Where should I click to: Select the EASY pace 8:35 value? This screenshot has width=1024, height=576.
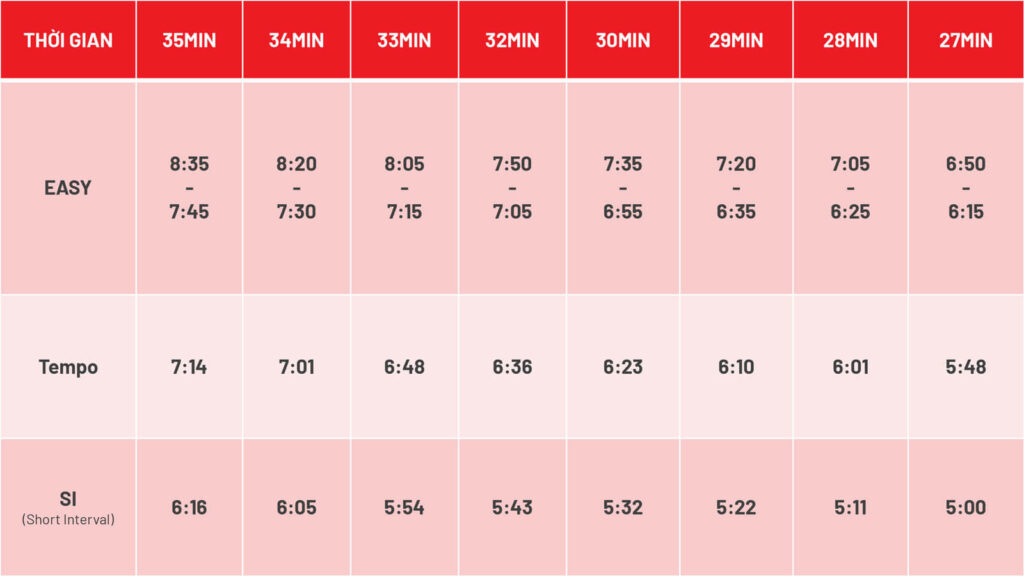(189, 164)
